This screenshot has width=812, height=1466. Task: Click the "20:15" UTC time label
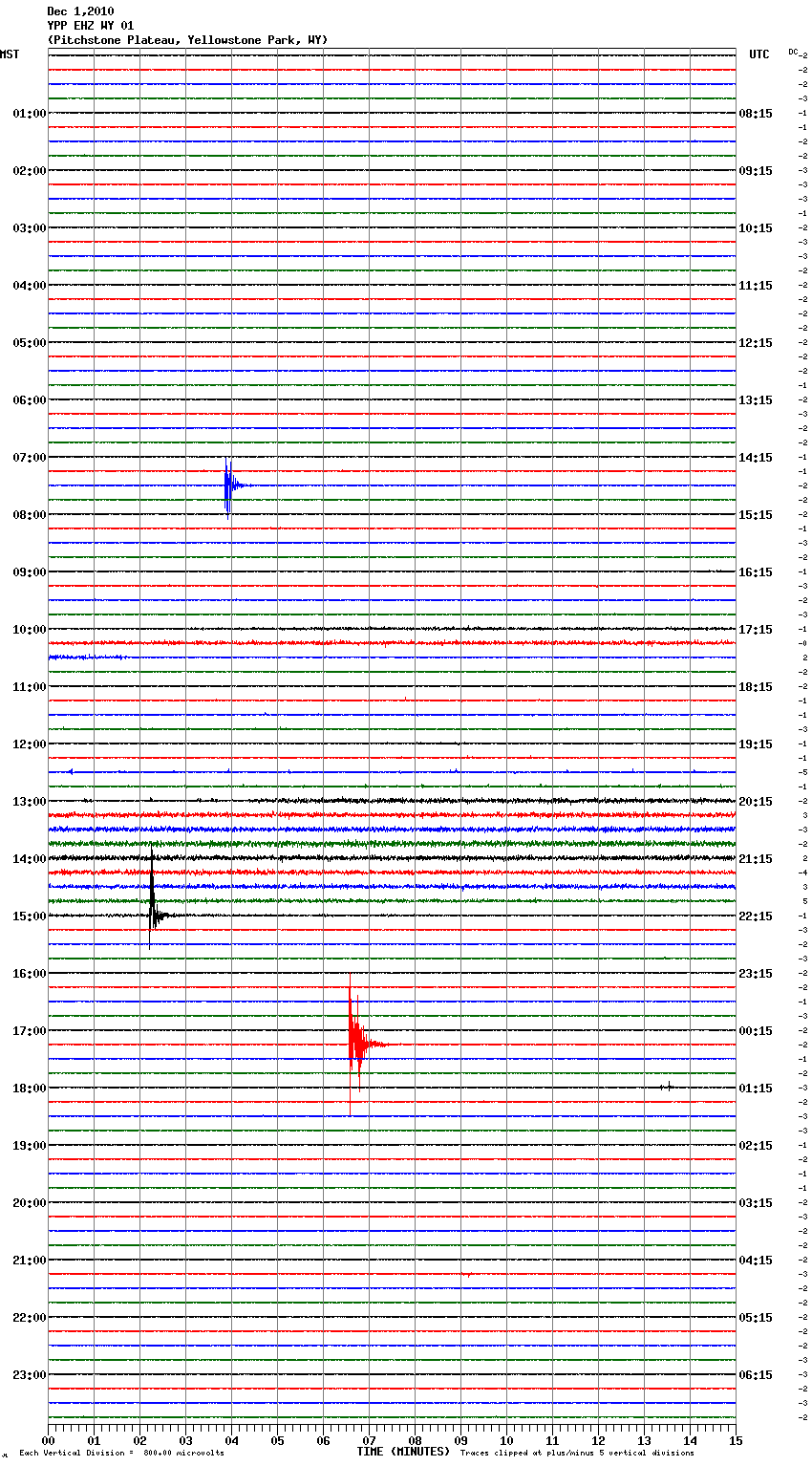[x=756, y=802]
